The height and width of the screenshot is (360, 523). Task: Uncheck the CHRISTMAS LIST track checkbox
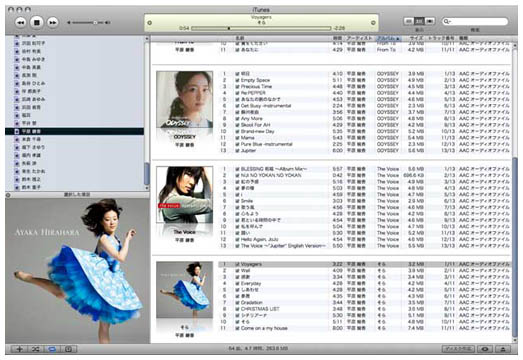click(237, 309)
